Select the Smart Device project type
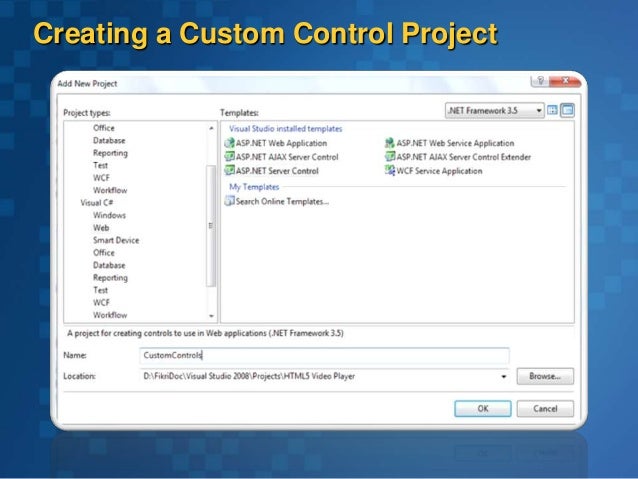638x479 pixels. pyautogui.click(x=116, y=240)
